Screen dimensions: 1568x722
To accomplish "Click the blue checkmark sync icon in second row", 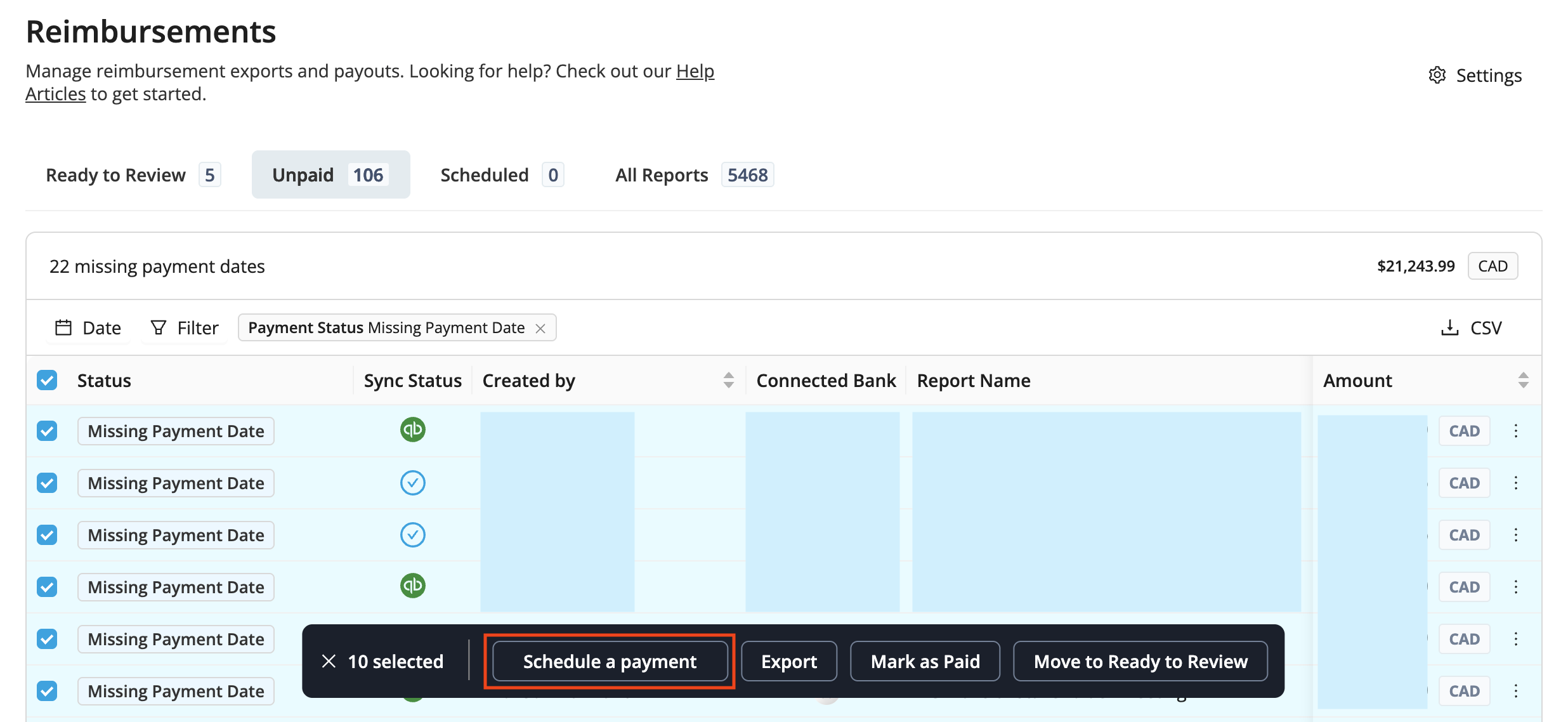I will (412, 483).
